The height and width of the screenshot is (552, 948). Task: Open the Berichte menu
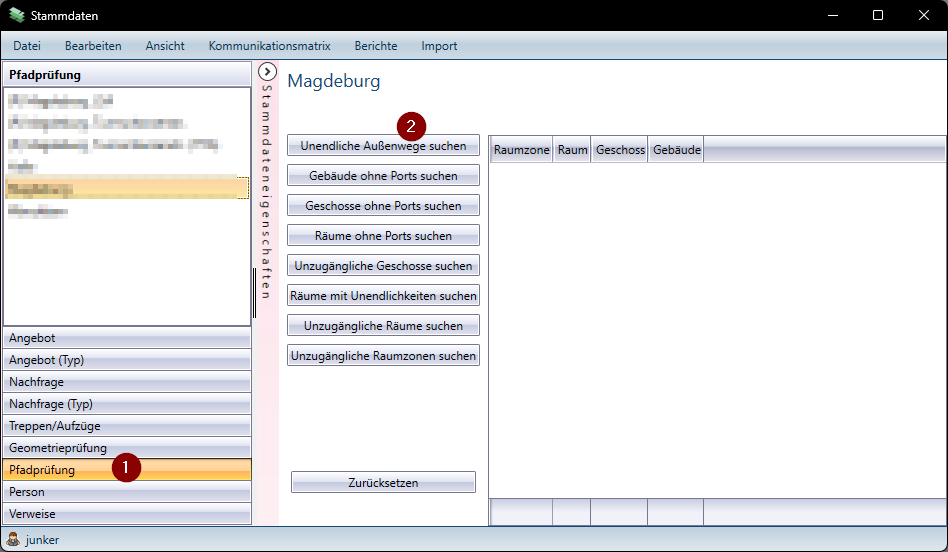click(x=375, y=46)
